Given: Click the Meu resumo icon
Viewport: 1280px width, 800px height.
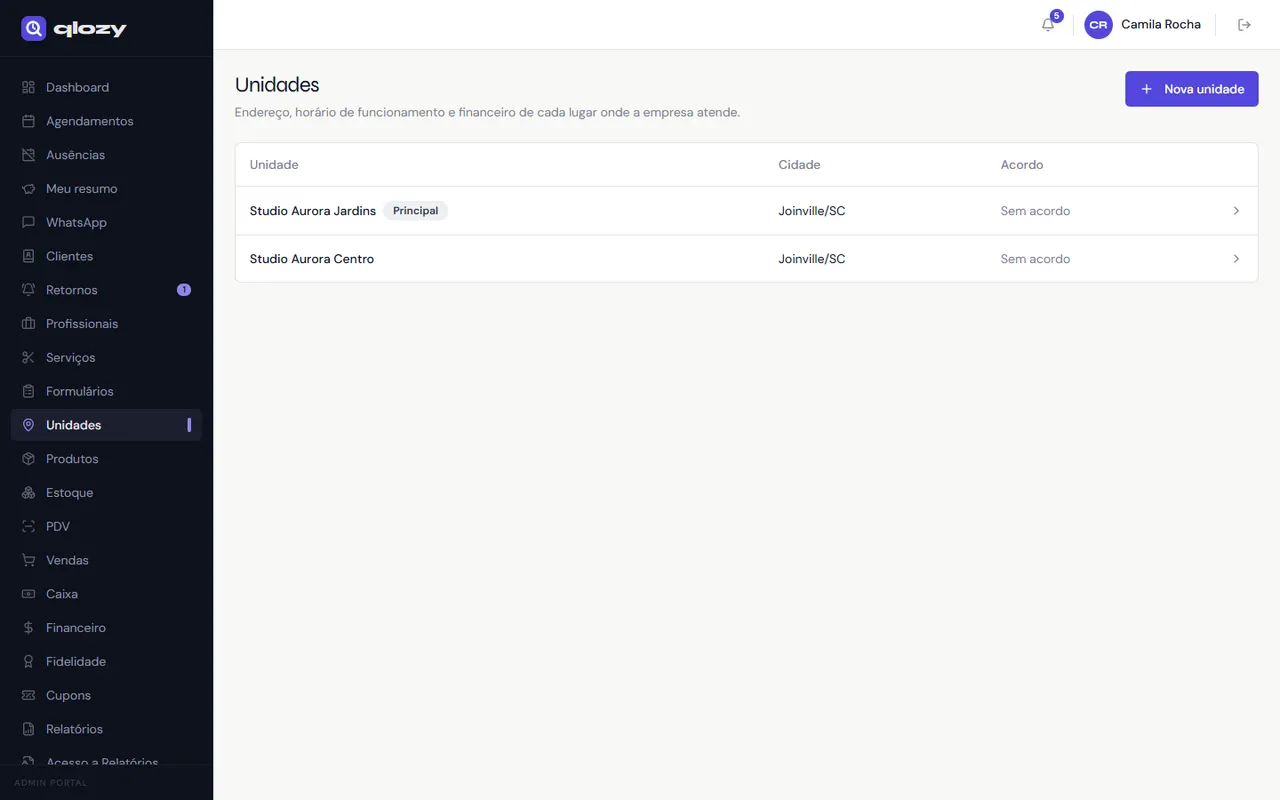Looking at the screenshot, I should coord(28,189).
